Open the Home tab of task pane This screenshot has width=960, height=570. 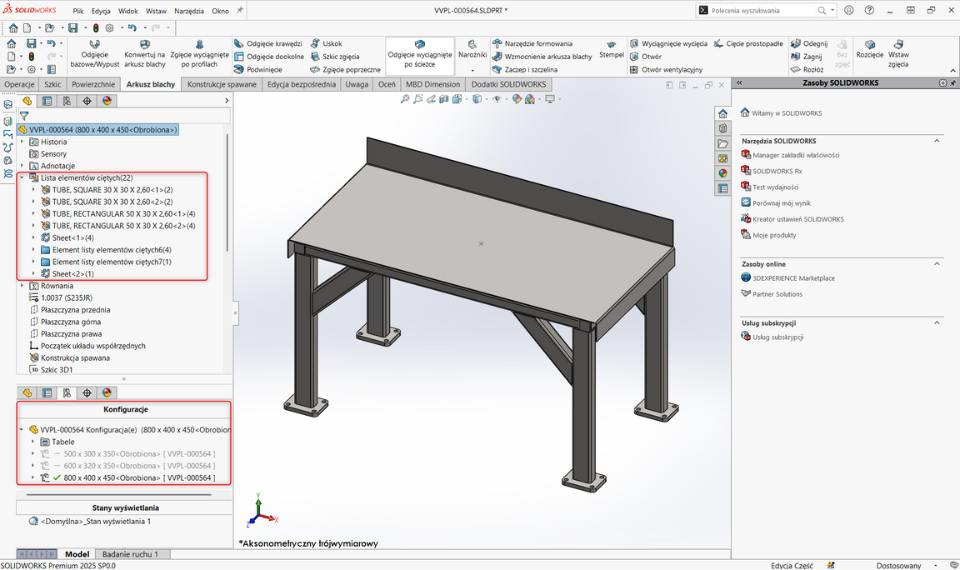coord(723,114)
